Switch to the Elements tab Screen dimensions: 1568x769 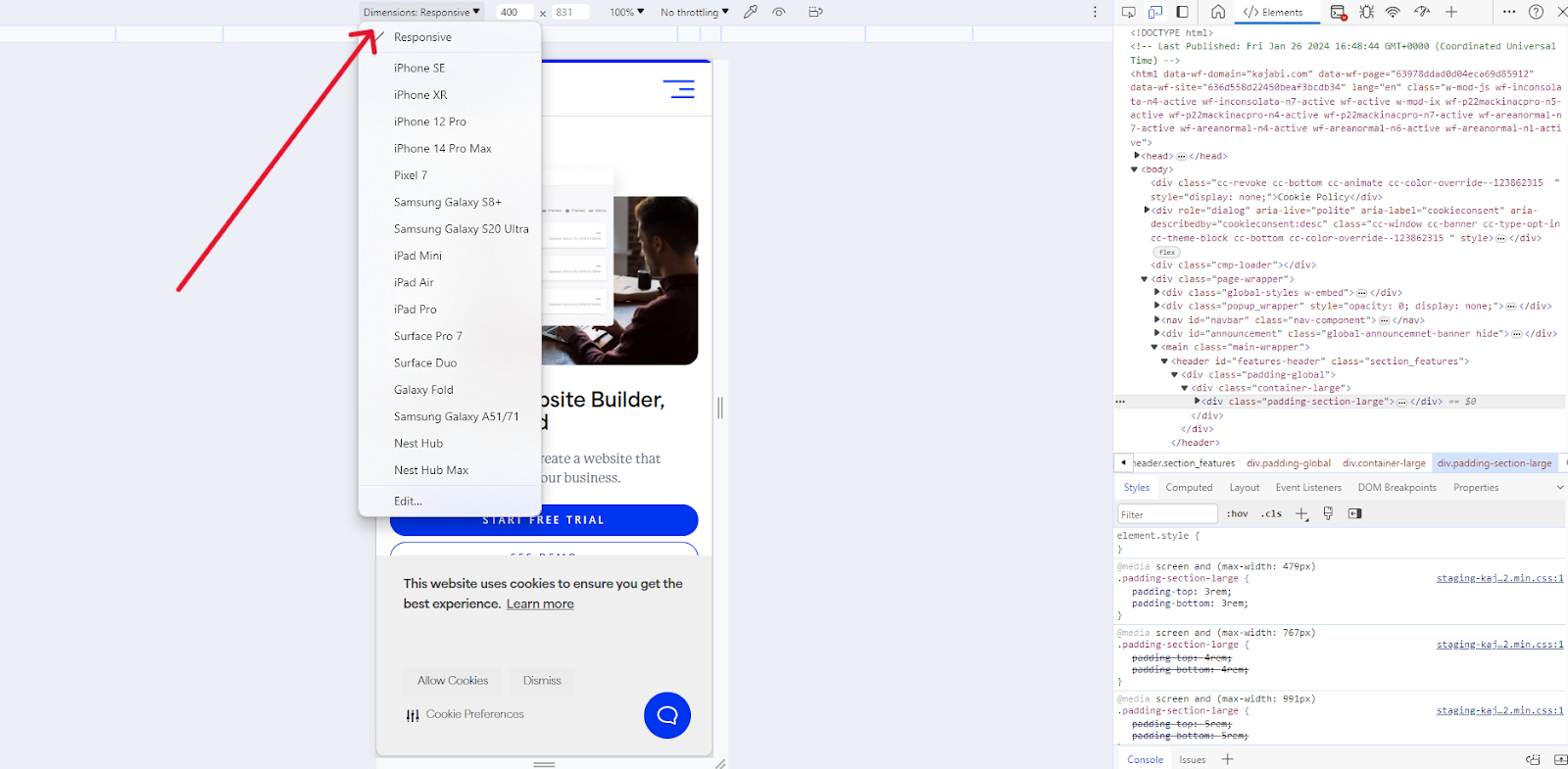coord(1273,12)
